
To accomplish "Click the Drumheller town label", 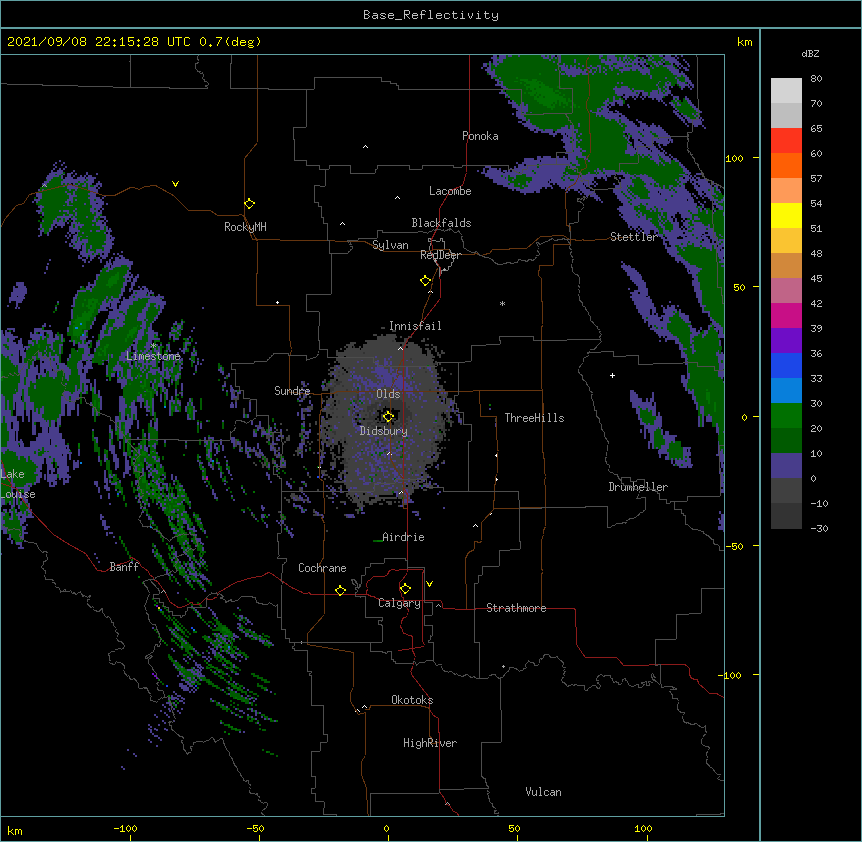I will point(638,487).
